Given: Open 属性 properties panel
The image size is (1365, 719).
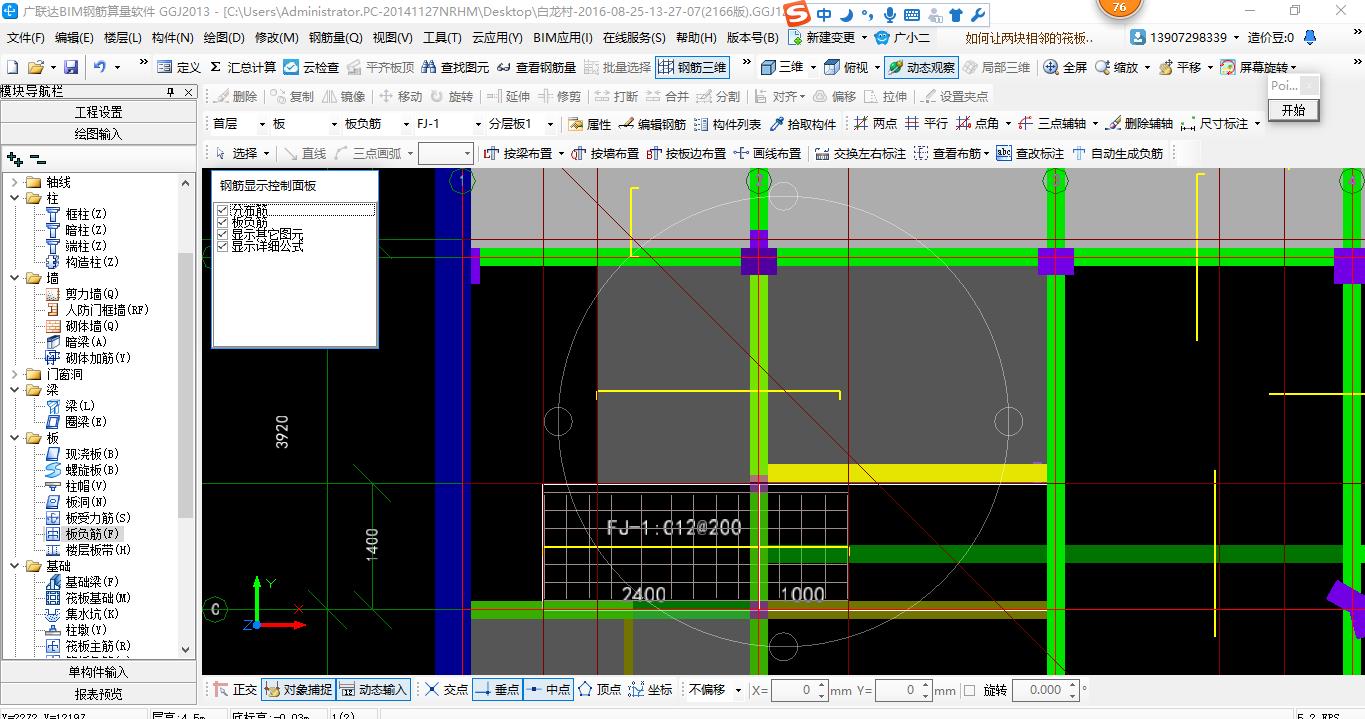Looking at the screenshot, I should tap(590, 124).
